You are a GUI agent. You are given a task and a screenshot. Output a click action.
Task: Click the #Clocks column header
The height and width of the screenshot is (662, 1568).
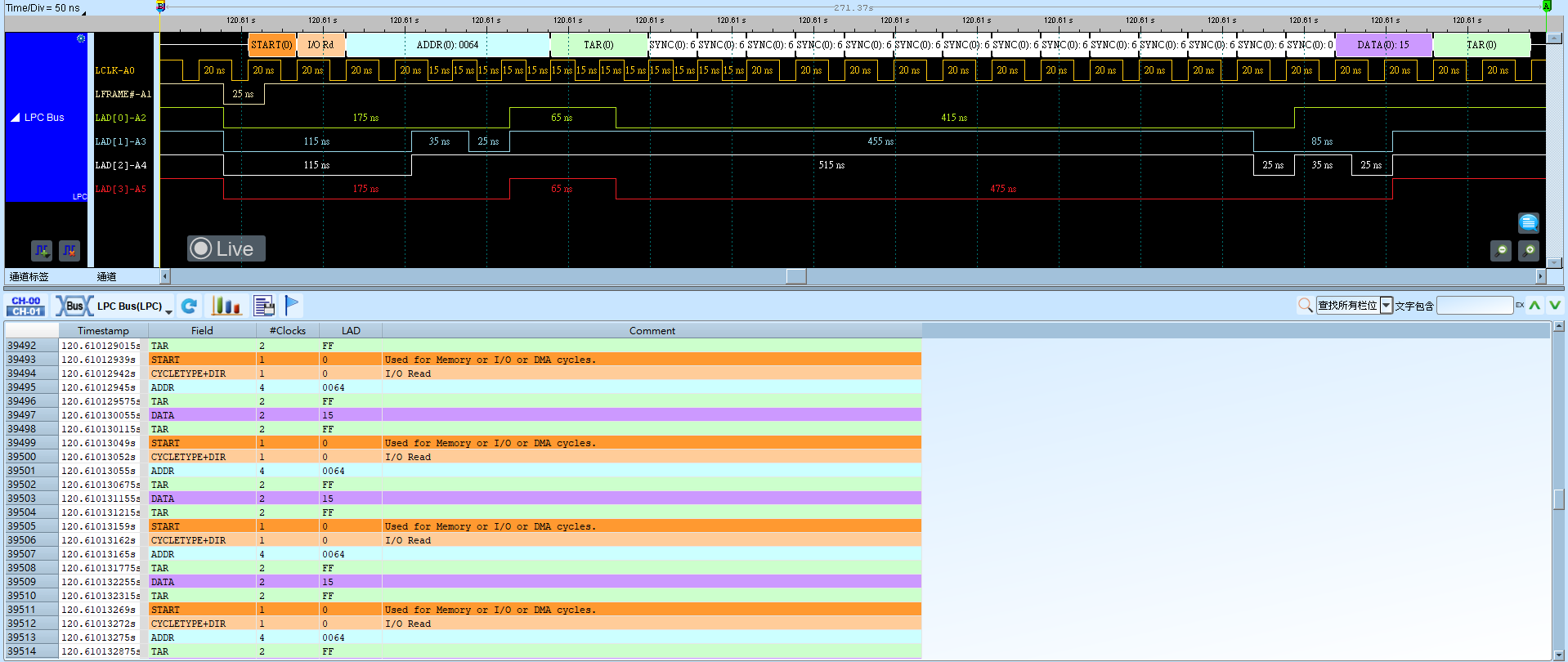[288, 331]
